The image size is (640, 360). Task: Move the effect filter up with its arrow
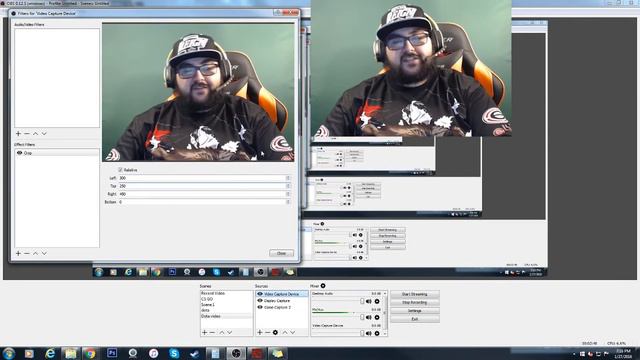tap(36, 253)
